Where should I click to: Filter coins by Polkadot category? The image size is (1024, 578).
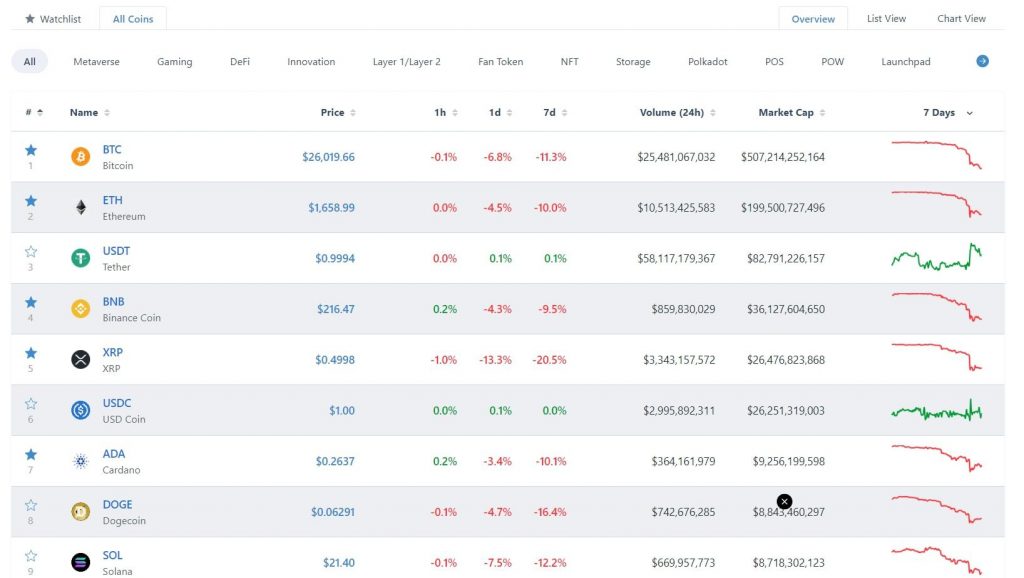coord(707,61)
